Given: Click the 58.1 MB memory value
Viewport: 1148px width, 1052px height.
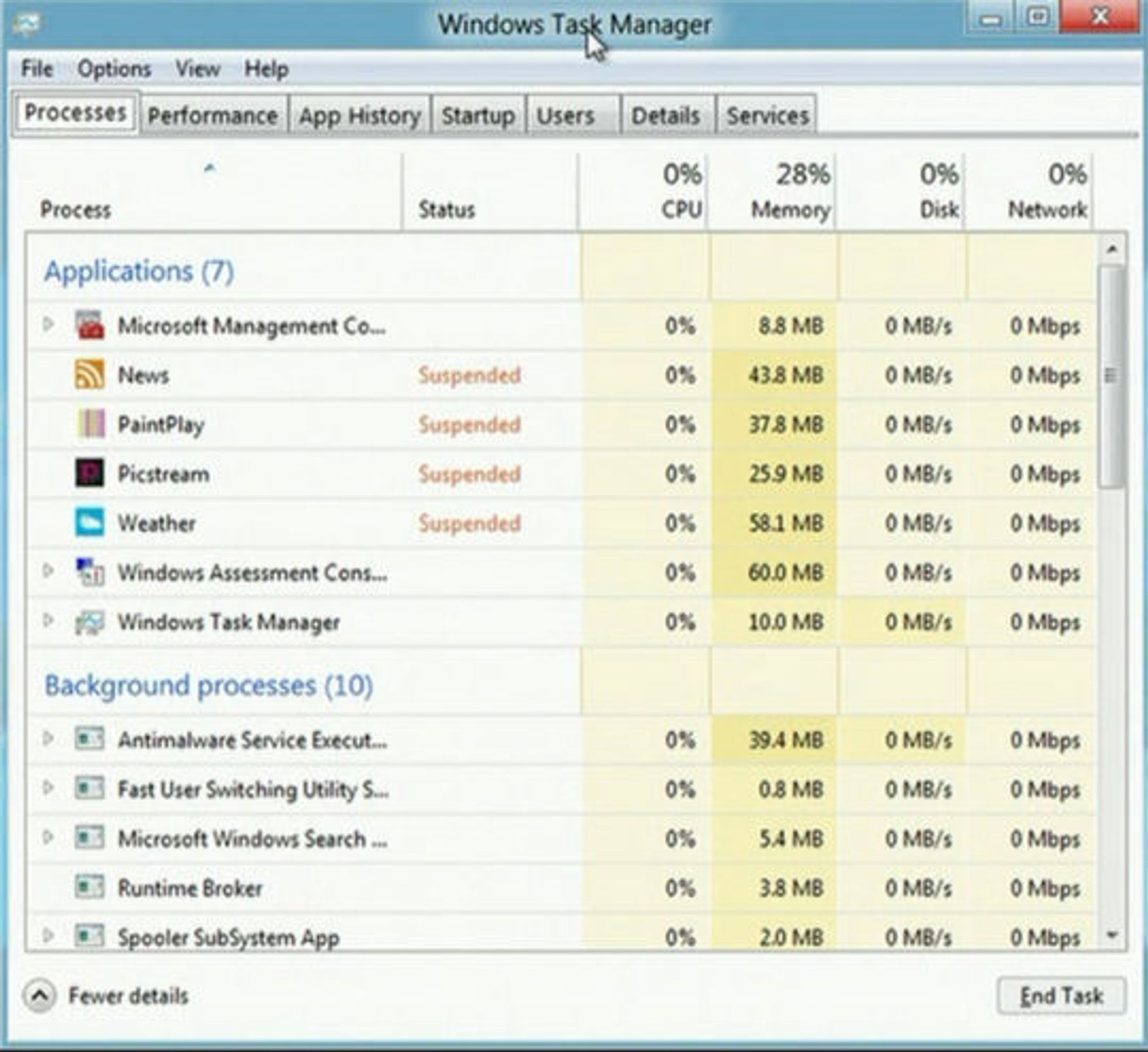Looking at the screenshot, I should [x=786, y=523].
